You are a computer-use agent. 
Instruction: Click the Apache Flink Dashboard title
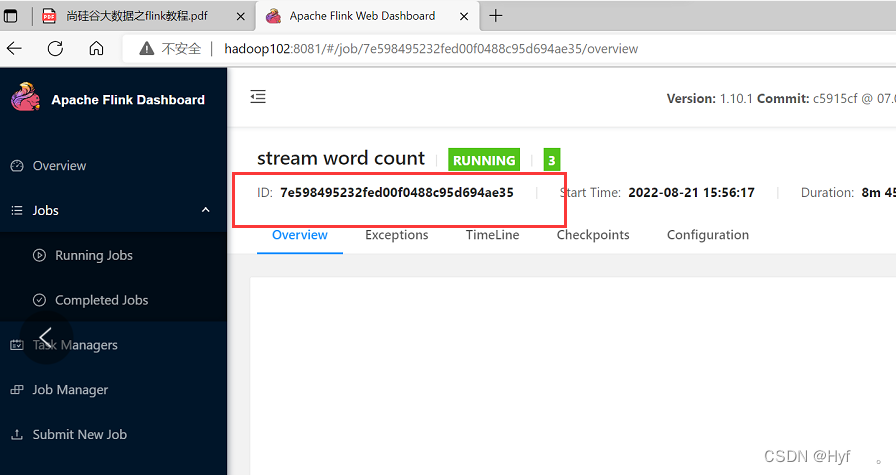128,99
